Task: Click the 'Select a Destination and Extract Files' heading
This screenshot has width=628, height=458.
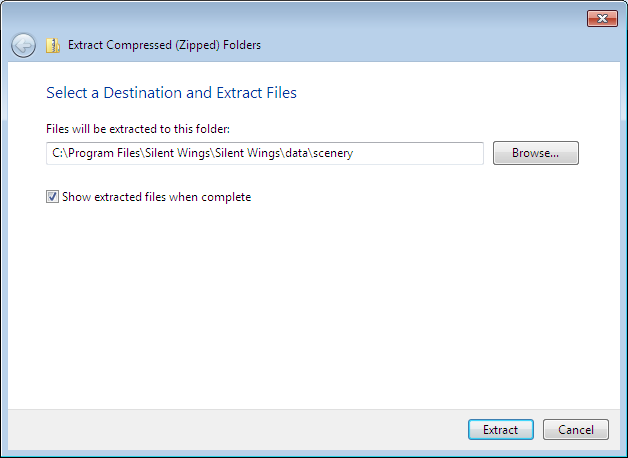Action: (x=171, y=93)
